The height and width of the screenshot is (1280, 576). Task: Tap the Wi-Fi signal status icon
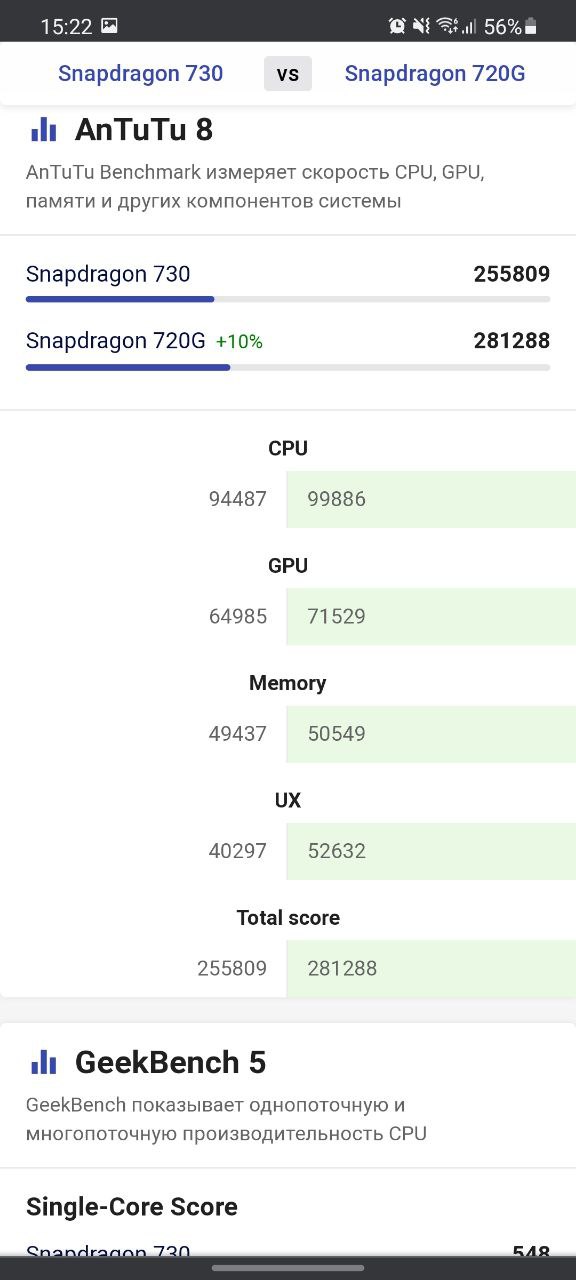pyautogui.click(x=449, y=26)
